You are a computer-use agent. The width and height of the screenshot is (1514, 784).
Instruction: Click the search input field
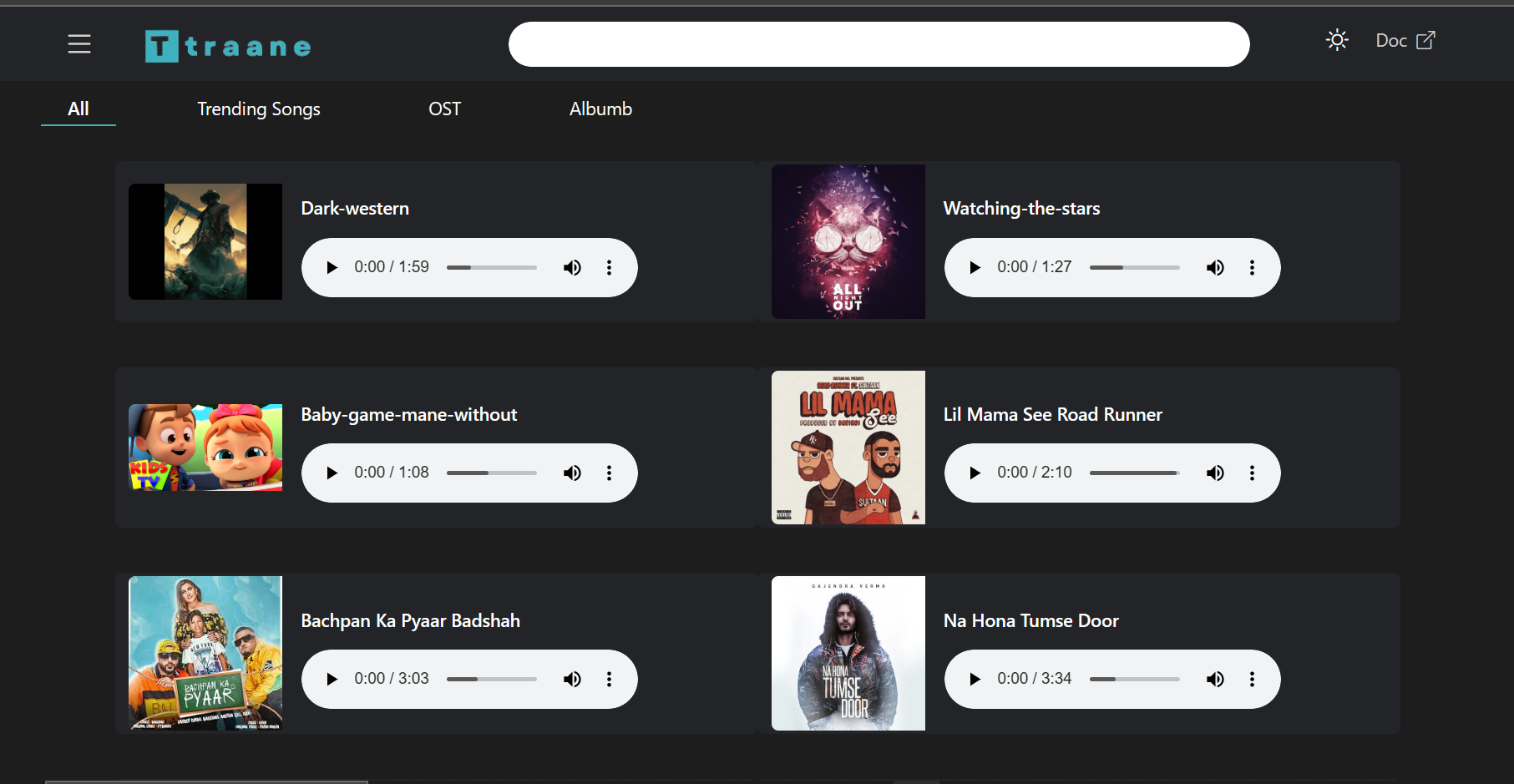tap(879, 44)
